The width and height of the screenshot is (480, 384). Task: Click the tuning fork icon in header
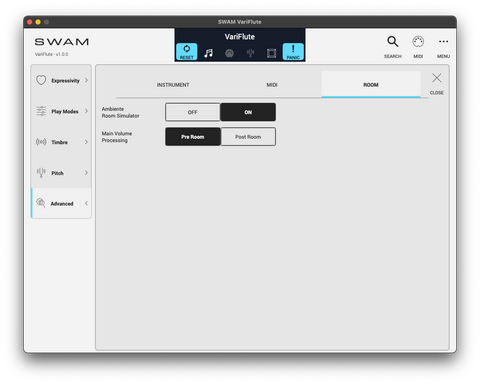point(250,53)
